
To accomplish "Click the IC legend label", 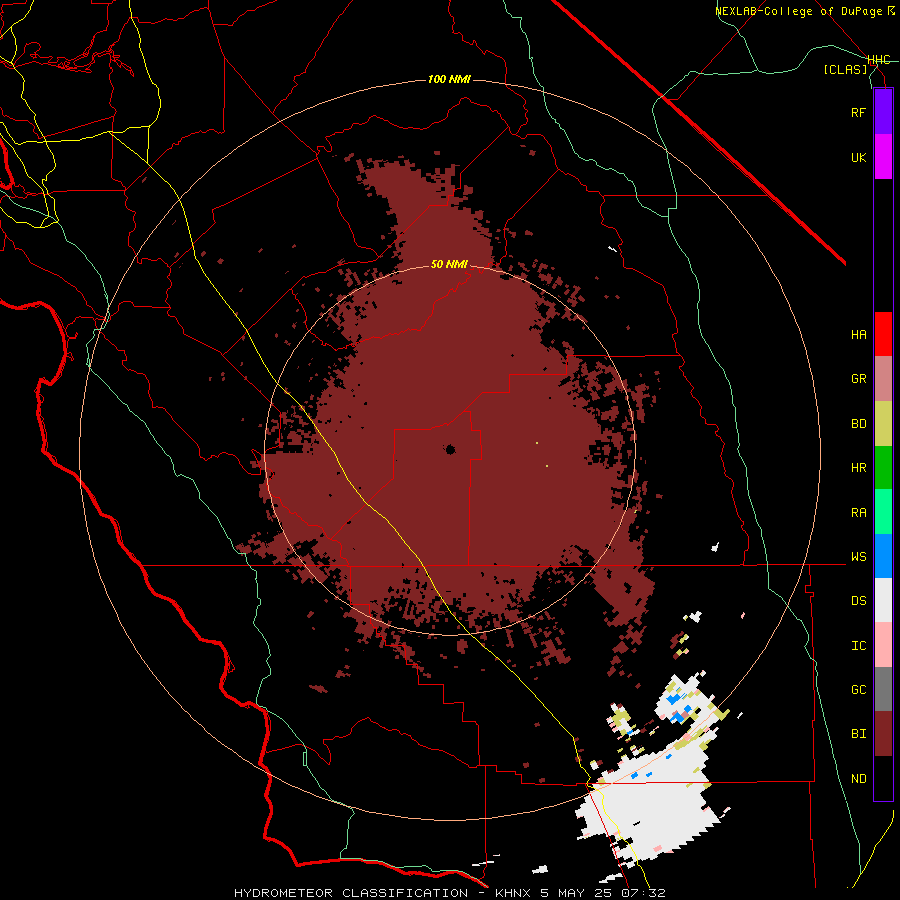I will 858,646.
